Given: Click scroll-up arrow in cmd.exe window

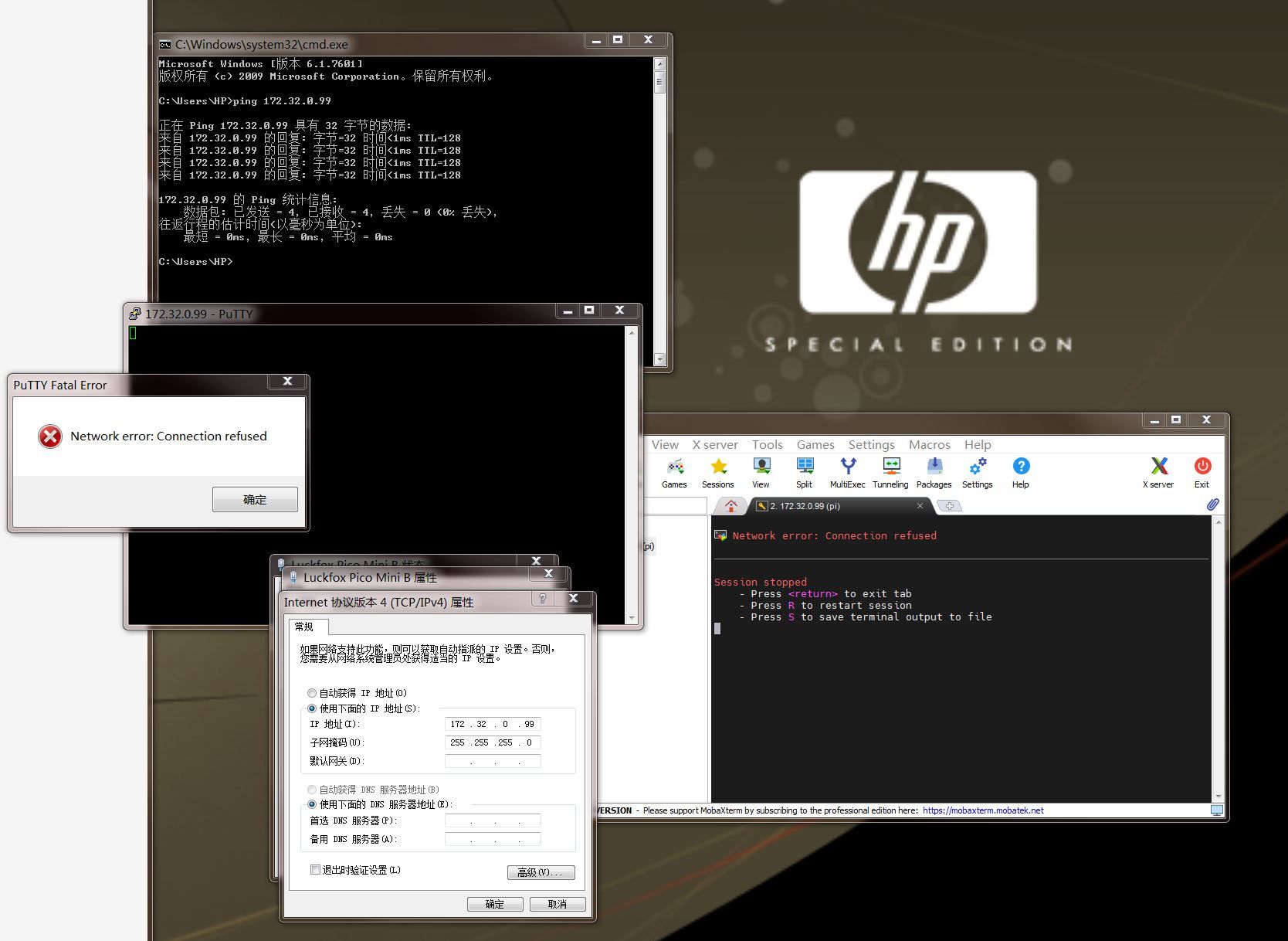Looking at the screenshot, I should 659,63.
